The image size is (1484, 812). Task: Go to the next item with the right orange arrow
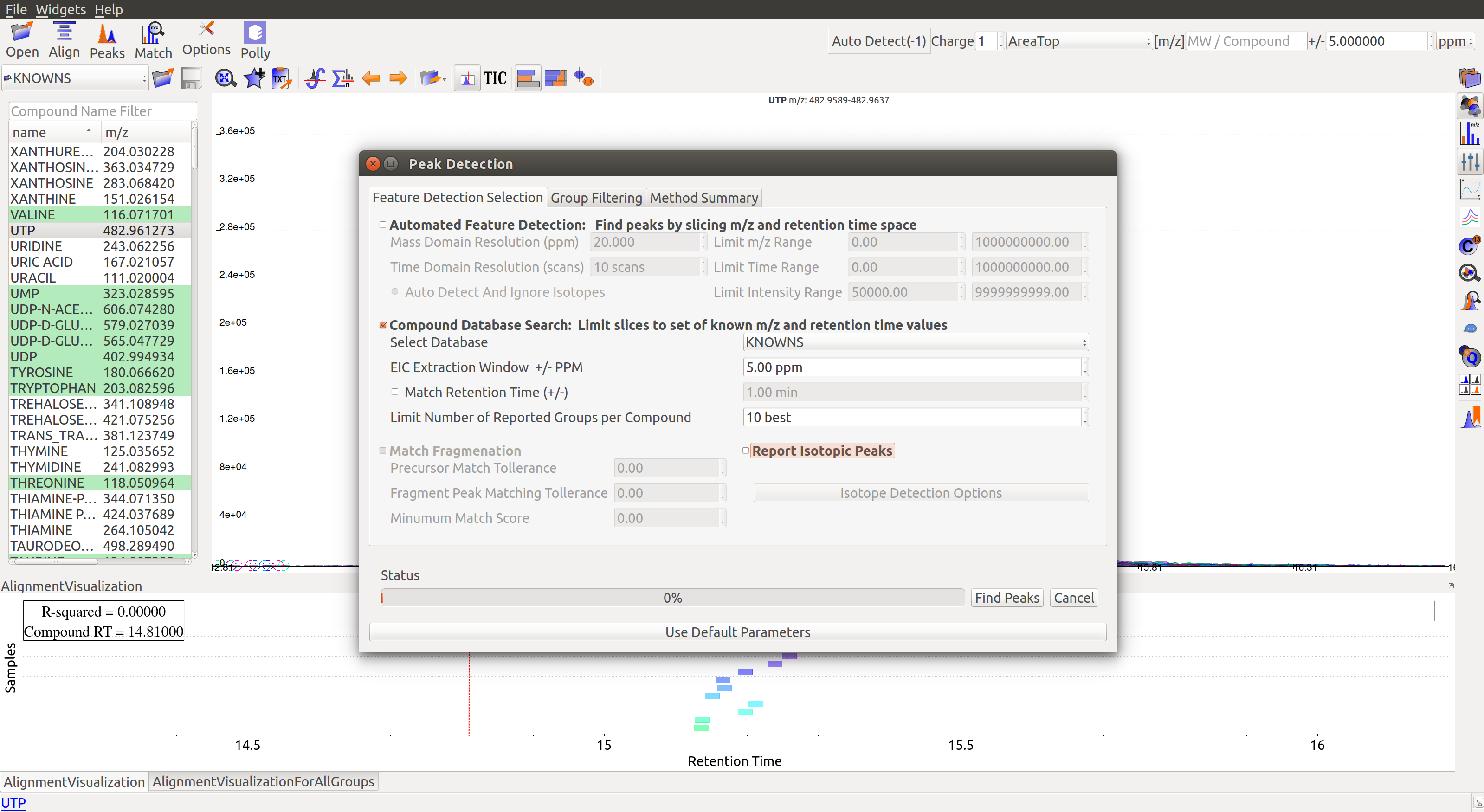click(x=398, y=78)
